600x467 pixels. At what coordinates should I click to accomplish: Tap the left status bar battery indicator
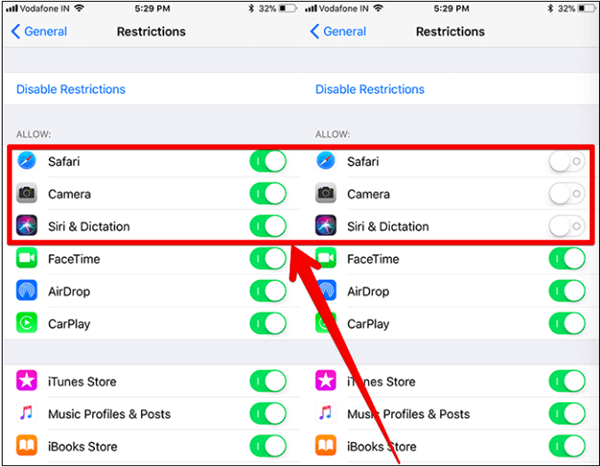(x=288, y=8)
